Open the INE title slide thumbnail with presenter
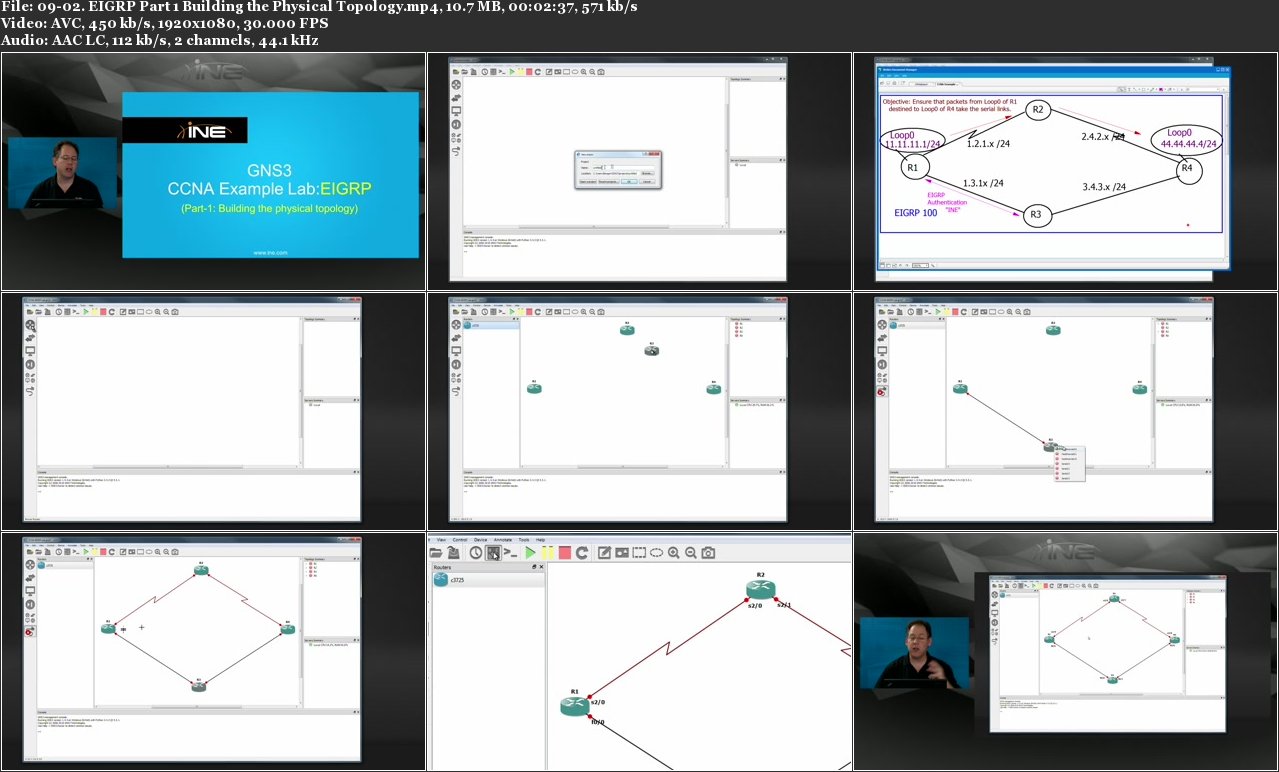This screenshot has width=1279, height=772. [213, 171]
